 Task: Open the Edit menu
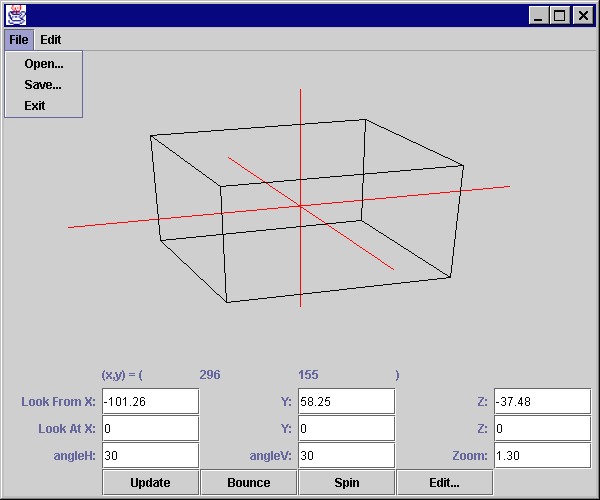click(51, 39)
